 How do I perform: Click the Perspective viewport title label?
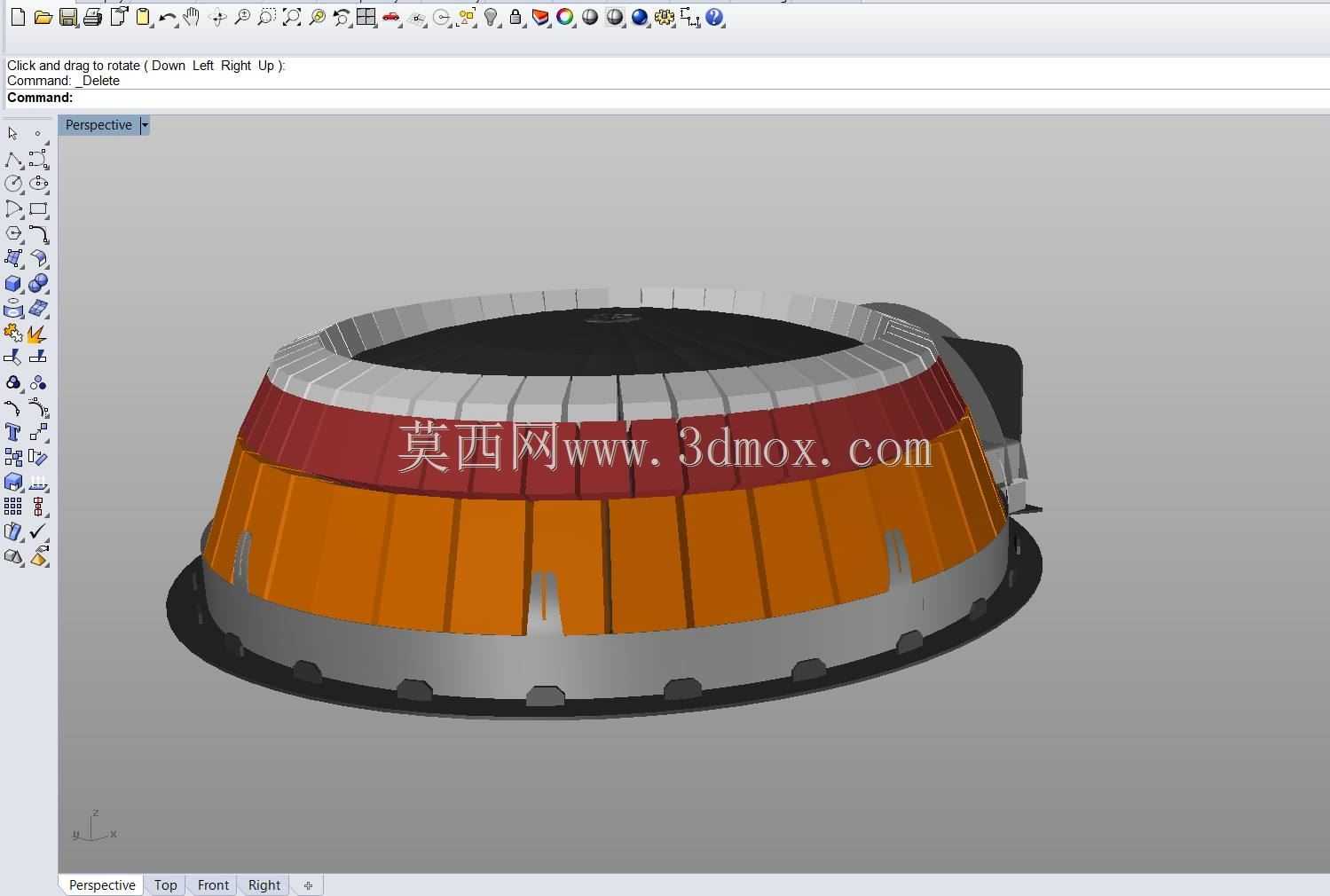(x=98, y=125)
